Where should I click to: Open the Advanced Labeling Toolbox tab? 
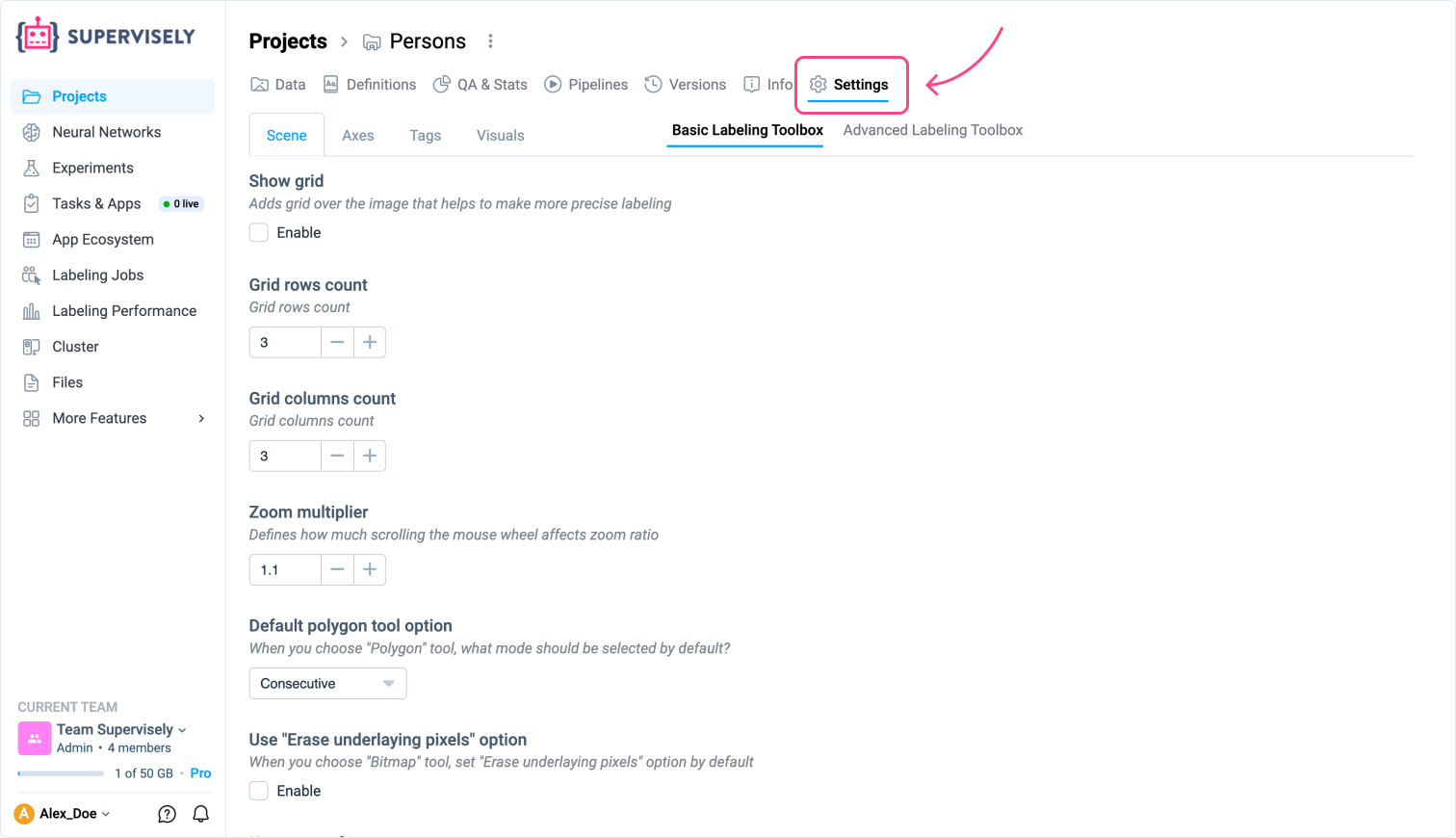pos(931,130)
